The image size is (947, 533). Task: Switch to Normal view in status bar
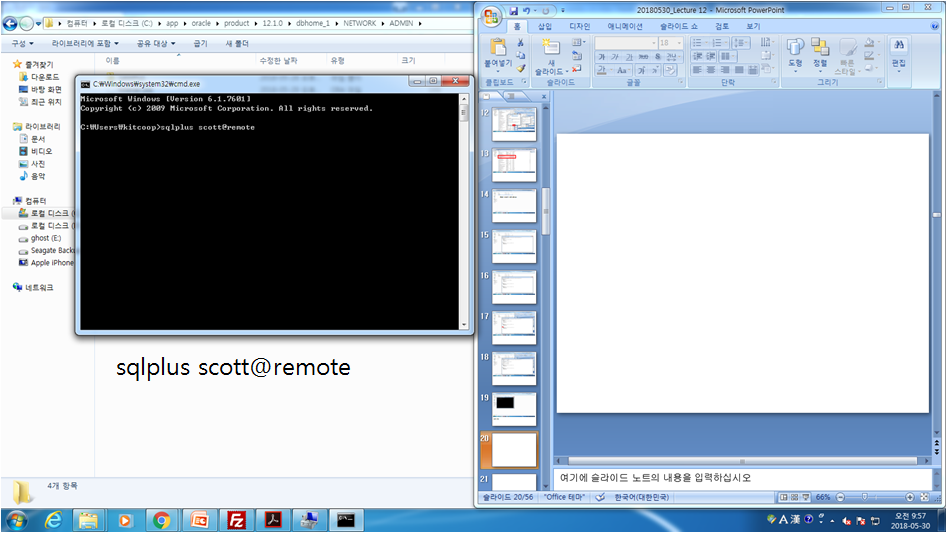point(783,497)
